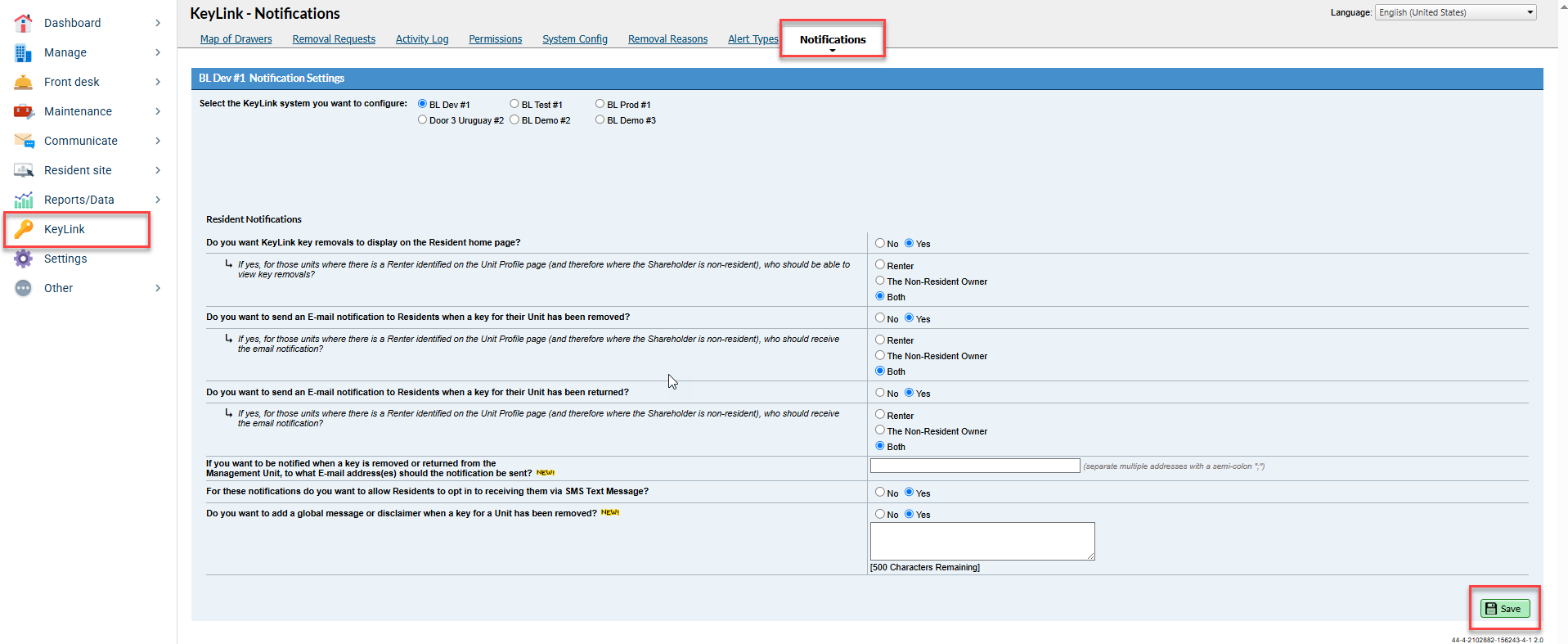The image size is (1568, 644).
Task: Choose Both for key removed email recipient
Action: pyautogui.click(x=880, y=371)
